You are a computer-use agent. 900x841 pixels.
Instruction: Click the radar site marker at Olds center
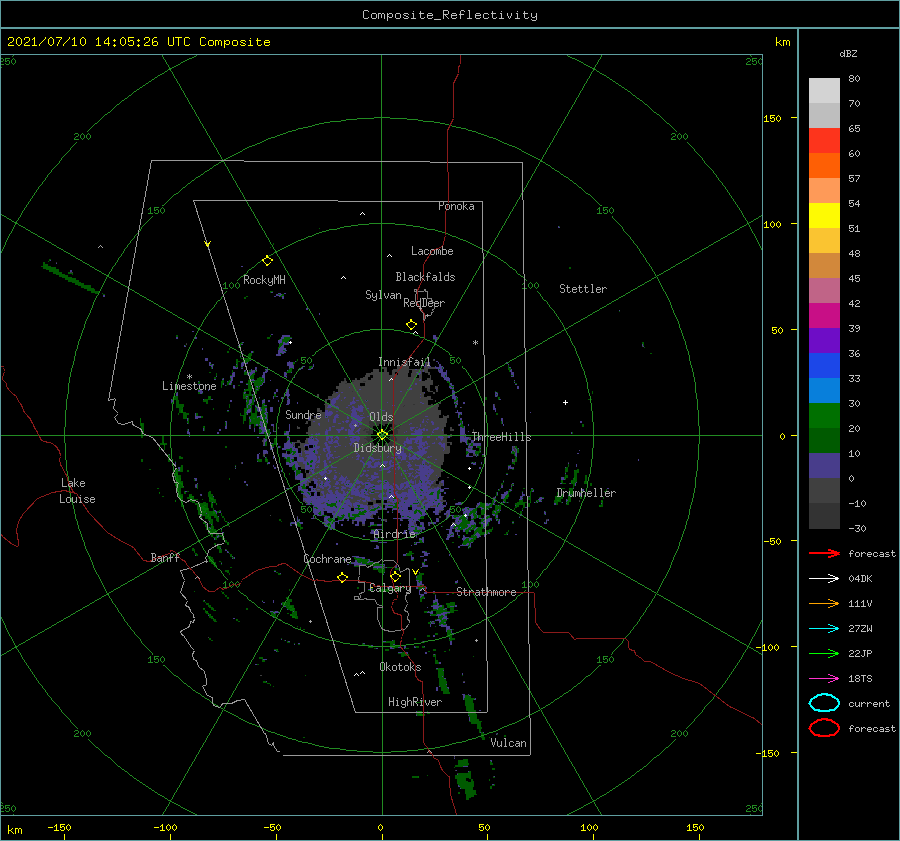click(x=382, y=435)
